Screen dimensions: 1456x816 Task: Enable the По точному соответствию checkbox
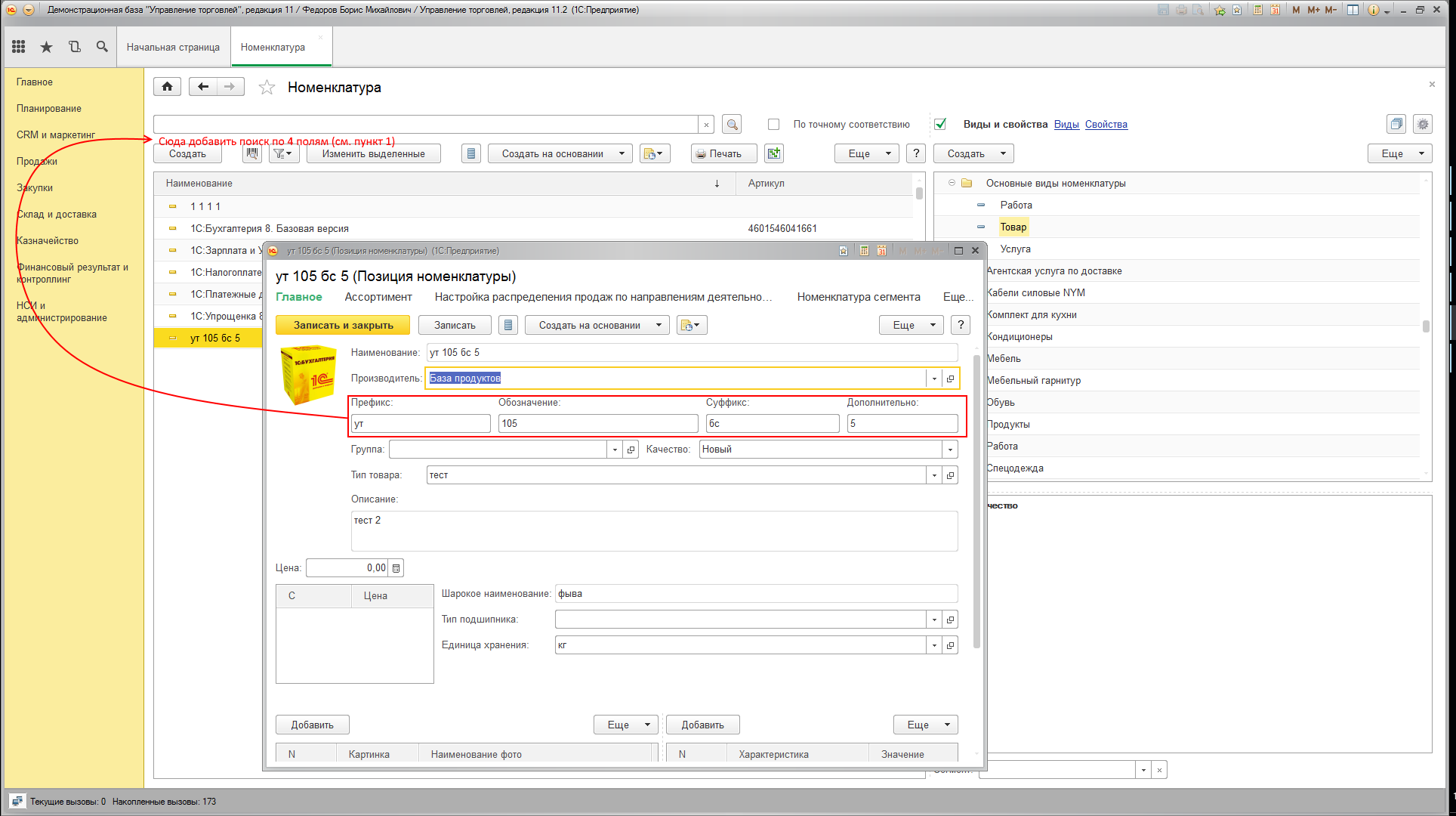pos(773,125)
